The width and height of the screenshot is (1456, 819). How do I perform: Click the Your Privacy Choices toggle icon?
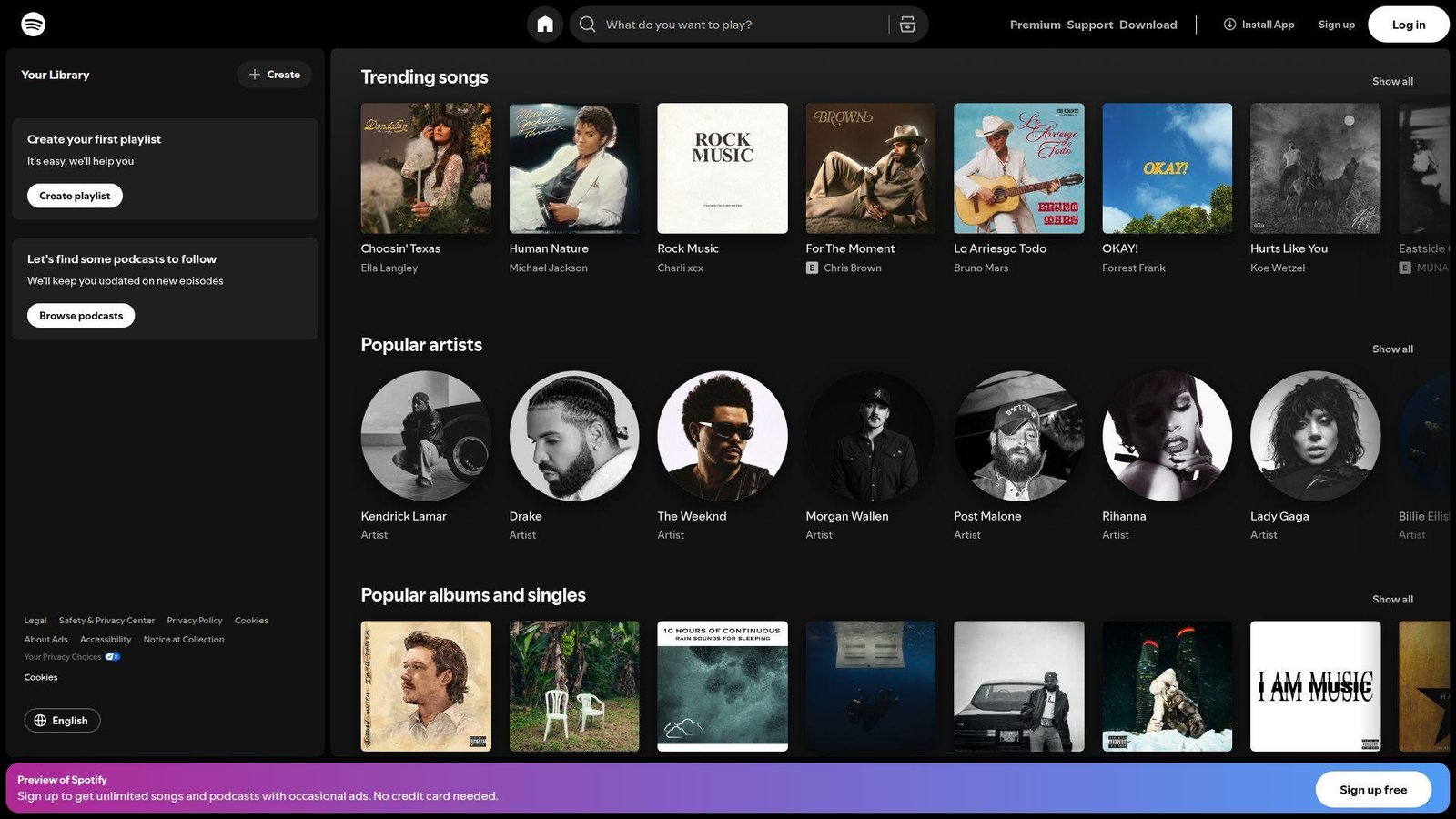[113, 657]
